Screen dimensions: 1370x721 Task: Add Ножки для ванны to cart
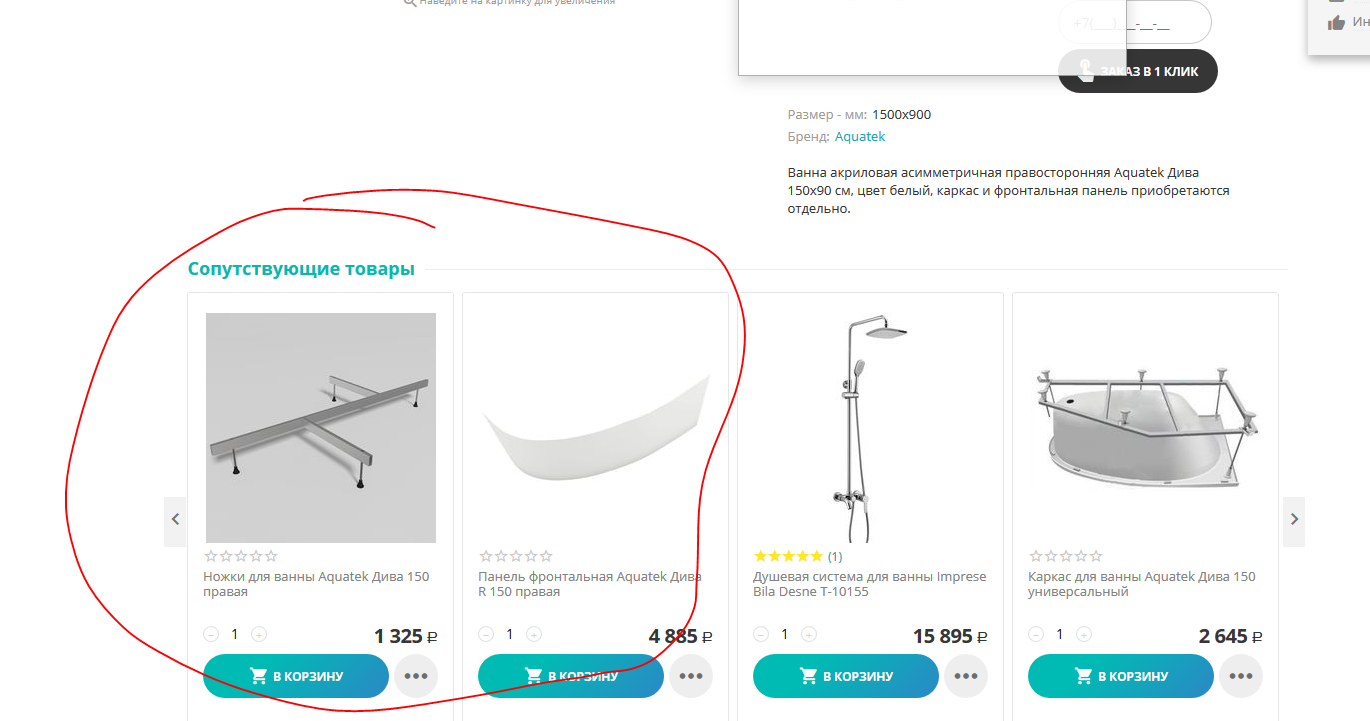coord(296,676)
